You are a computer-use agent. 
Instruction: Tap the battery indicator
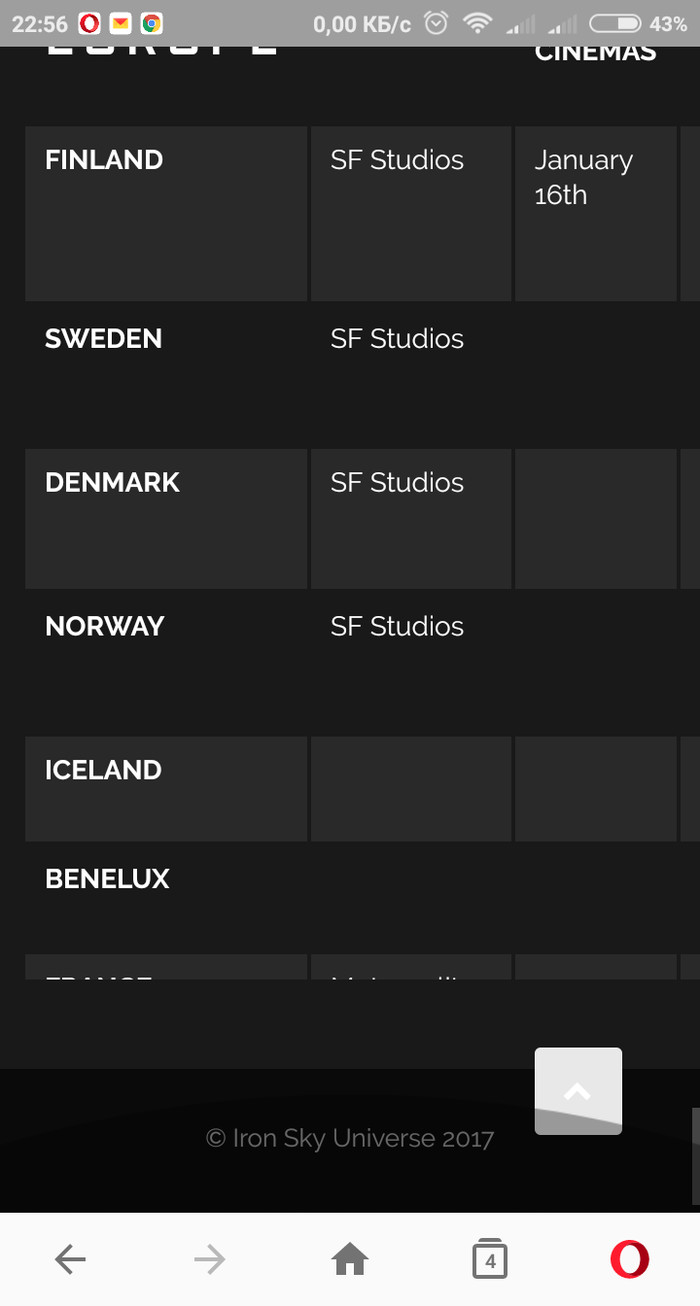615,23
